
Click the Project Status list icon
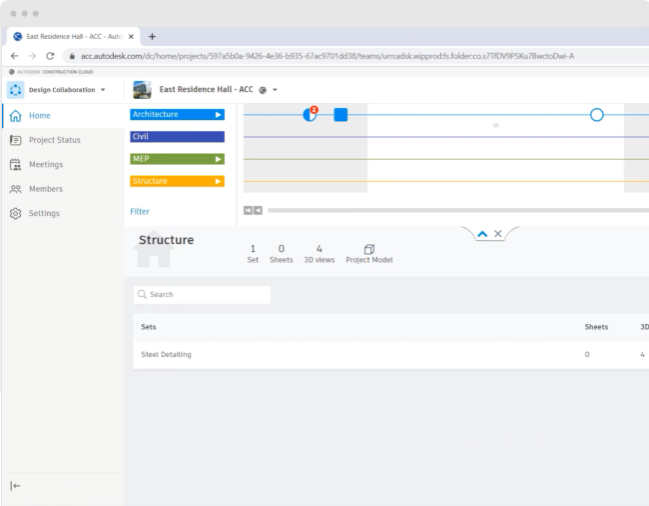click(x=15, y=140)
